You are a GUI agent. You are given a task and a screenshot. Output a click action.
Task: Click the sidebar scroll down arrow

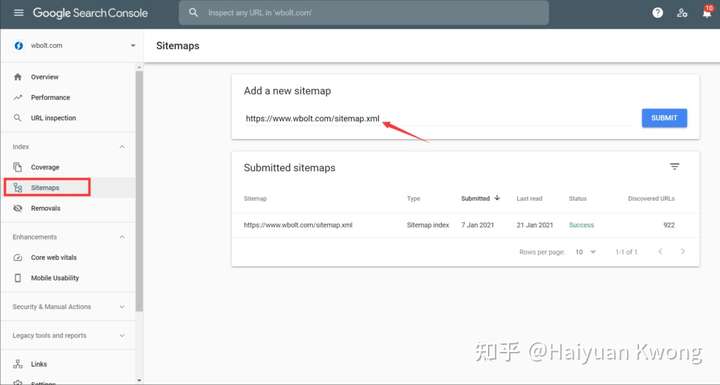pyautogui.click(x=139, y=380)
